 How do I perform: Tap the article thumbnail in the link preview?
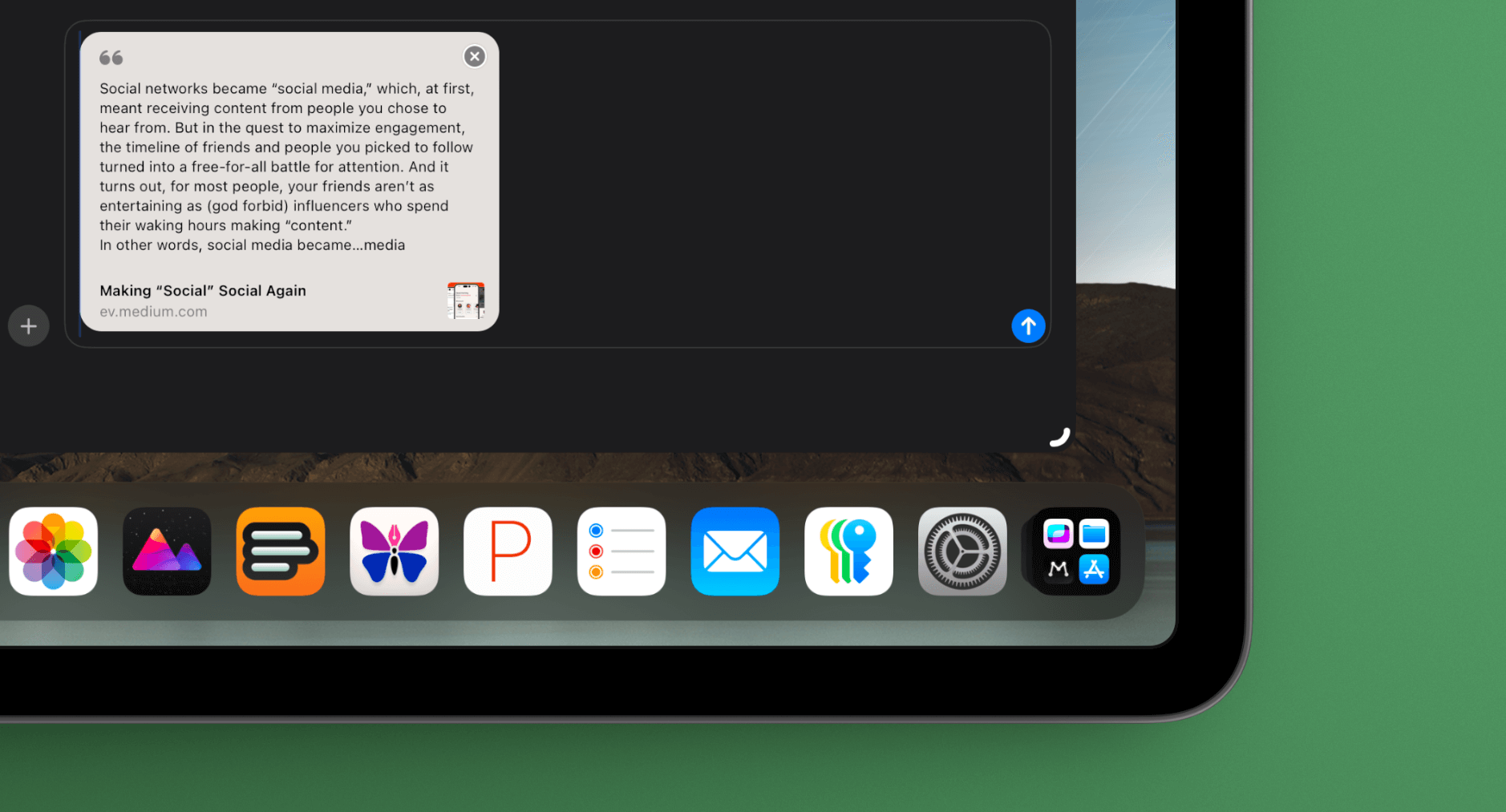pyautogui.click(x=466, y=301)
